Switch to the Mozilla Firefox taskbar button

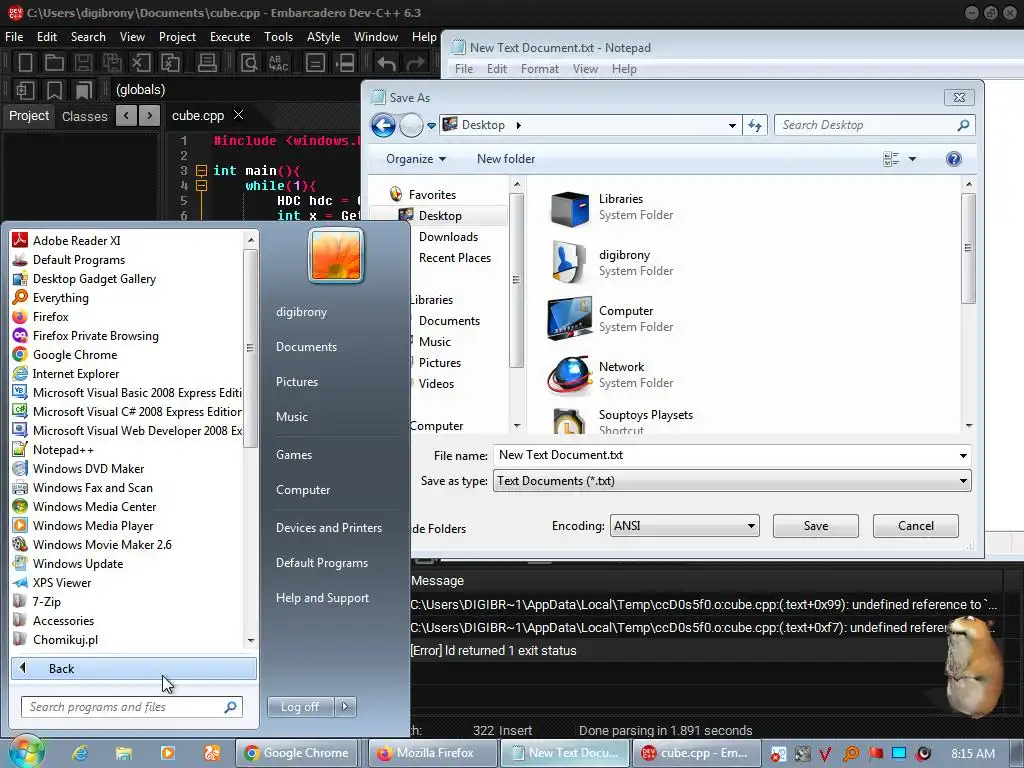432,753
